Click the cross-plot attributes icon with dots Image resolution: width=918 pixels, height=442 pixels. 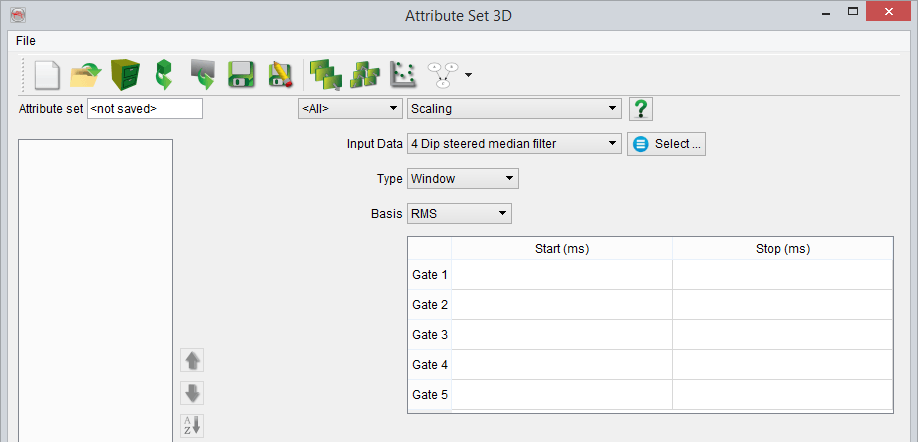pyautogui.click(x=403, y=74)
